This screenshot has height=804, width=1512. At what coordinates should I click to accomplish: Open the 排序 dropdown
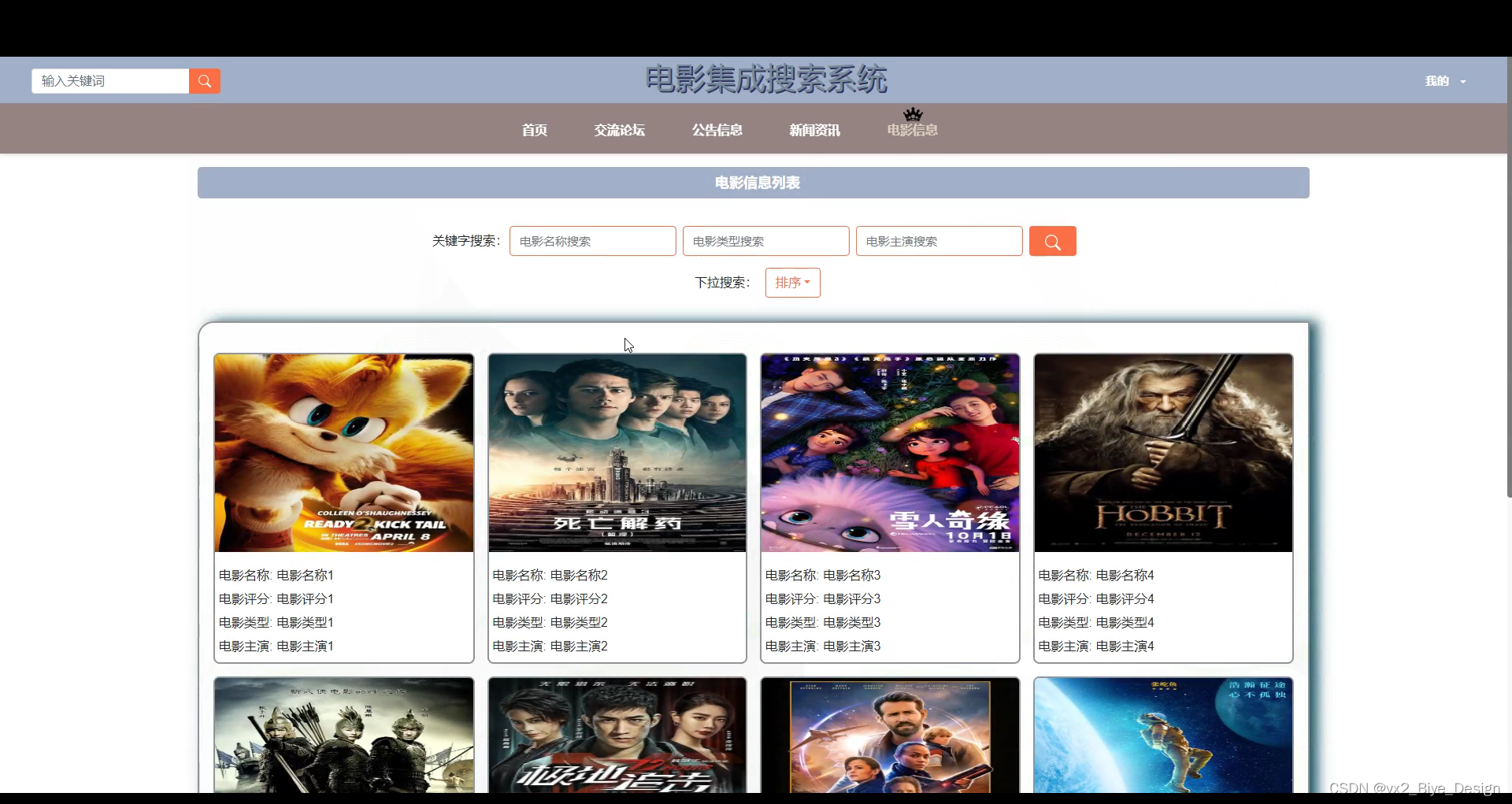793,283
